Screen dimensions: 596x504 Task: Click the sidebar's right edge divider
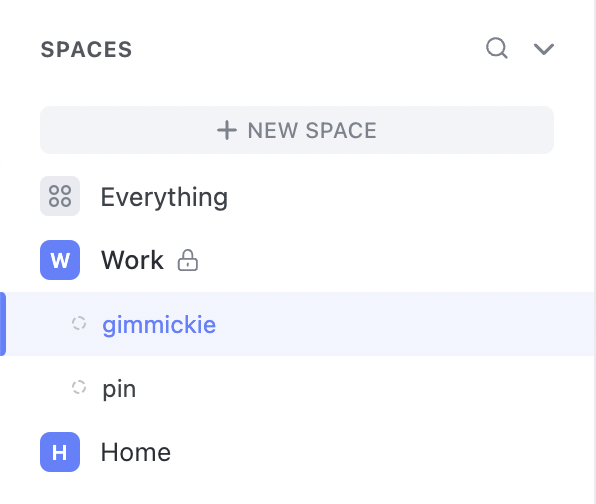point(594,252)
